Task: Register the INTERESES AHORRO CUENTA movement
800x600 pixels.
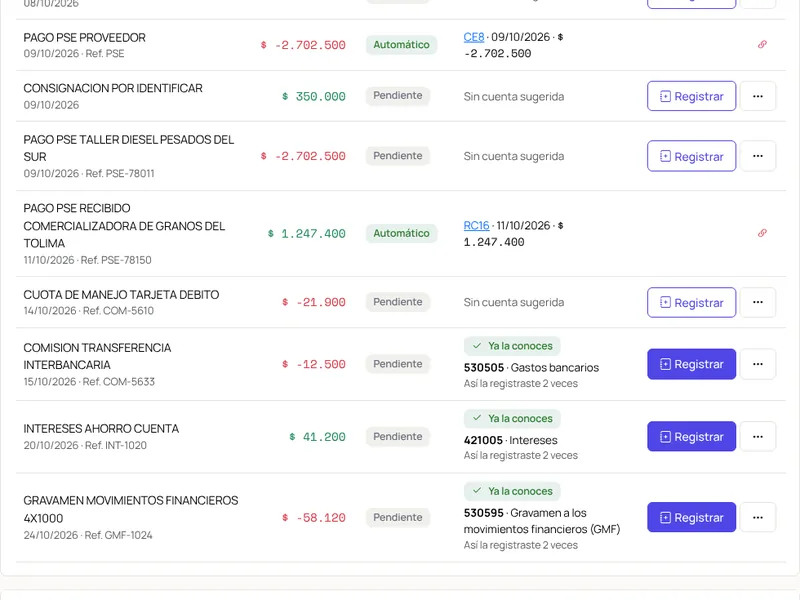Action: click(x=691, y=437)
